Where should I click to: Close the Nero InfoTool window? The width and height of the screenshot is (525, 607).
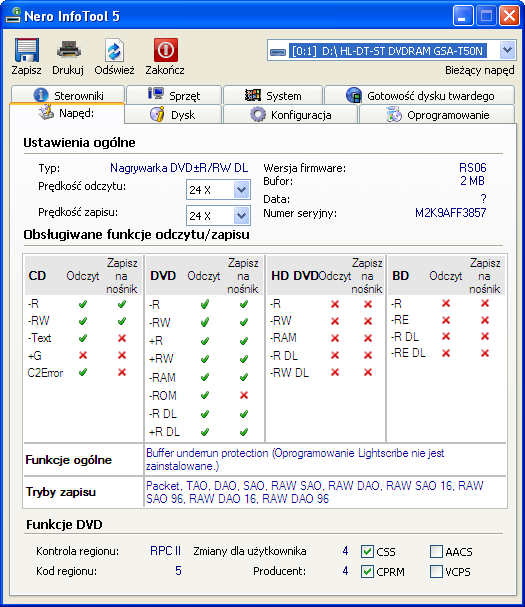(509, 16)
